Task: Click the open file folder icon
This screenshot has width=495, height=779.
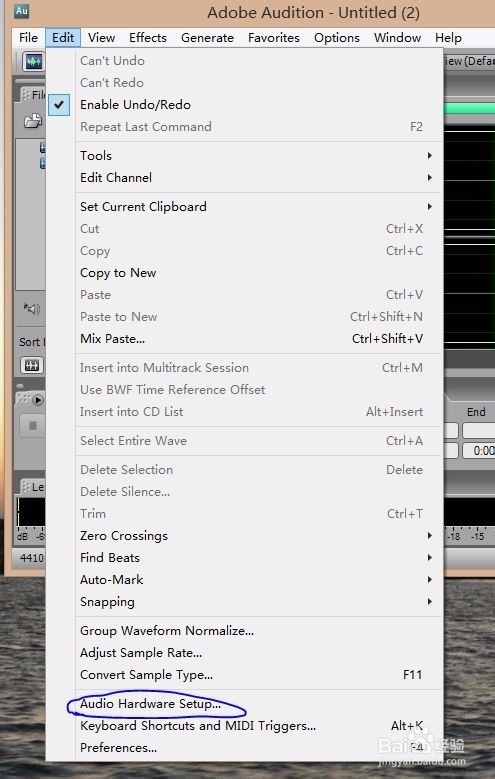Action: [x=33, y=121]
